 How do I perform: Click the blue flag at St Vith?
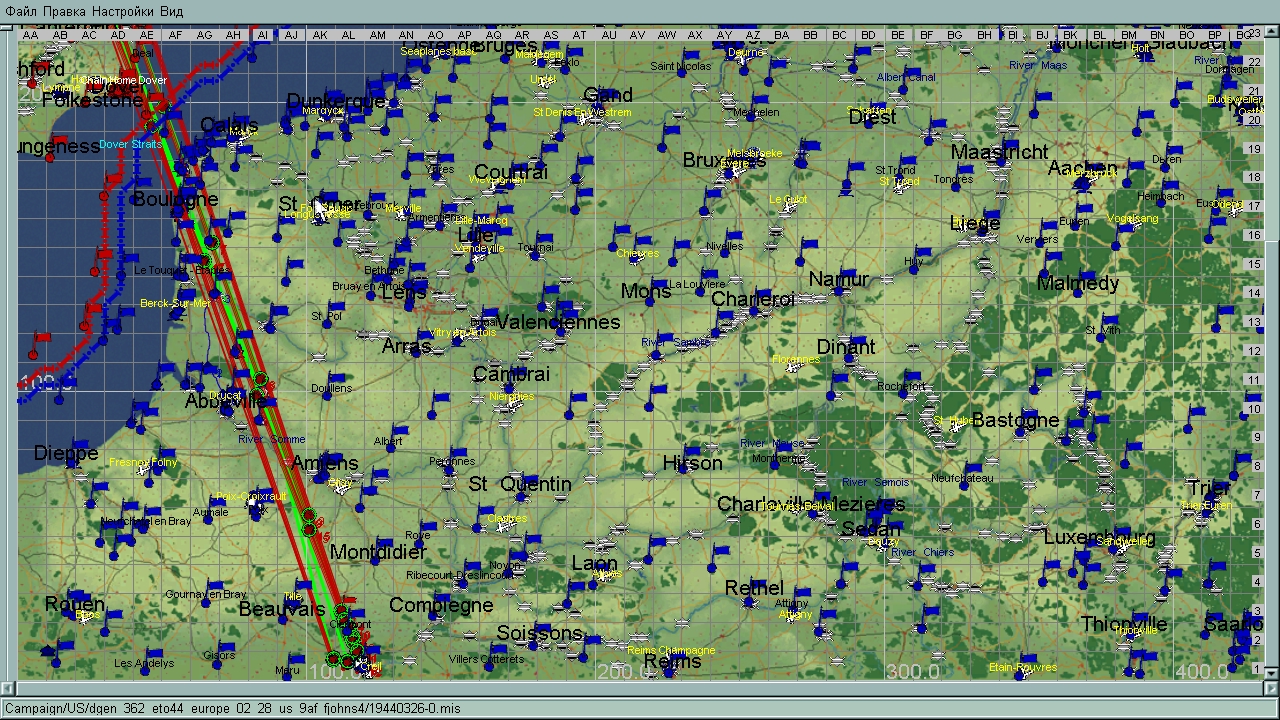click(x=1108, y=318)
